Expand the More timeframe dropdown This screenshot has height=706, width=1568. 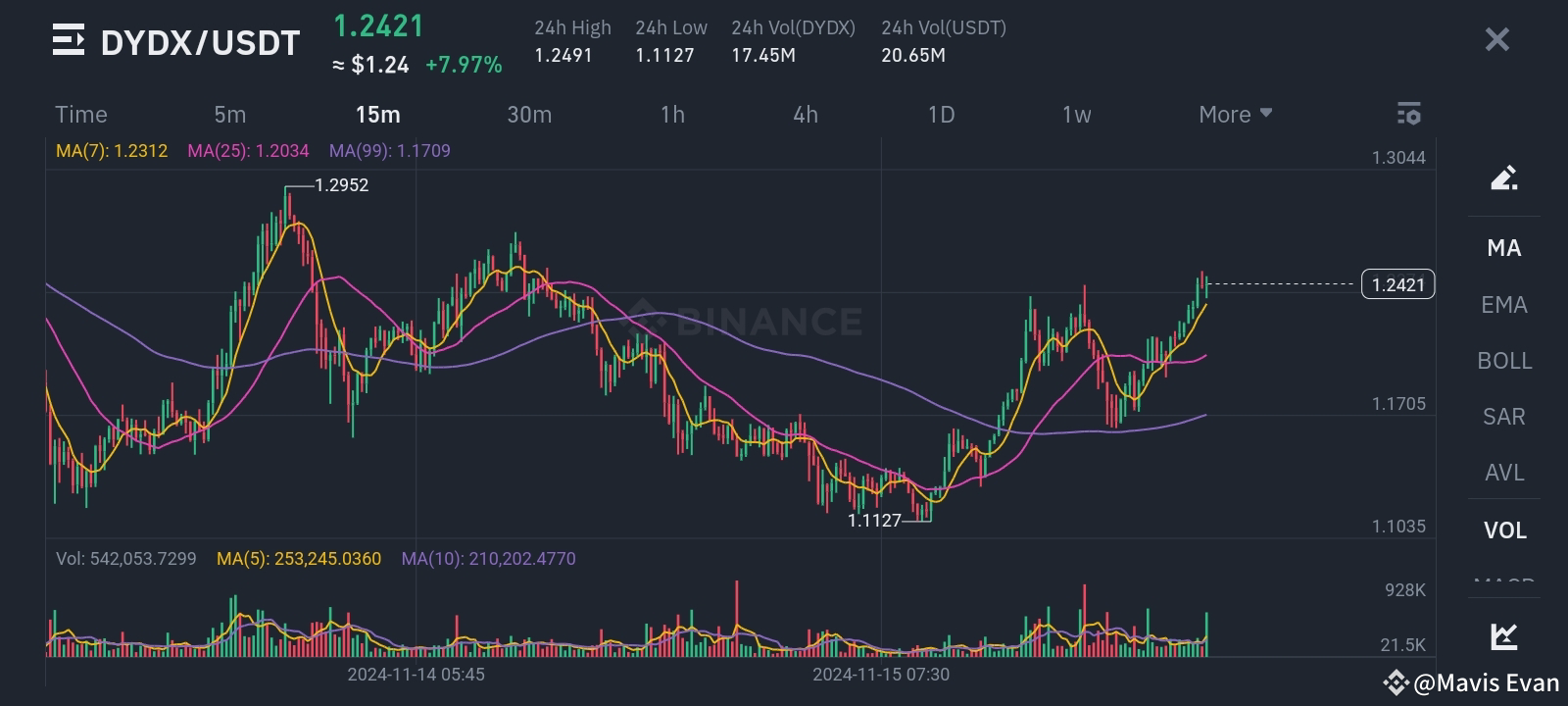(x=1234, y=114)
